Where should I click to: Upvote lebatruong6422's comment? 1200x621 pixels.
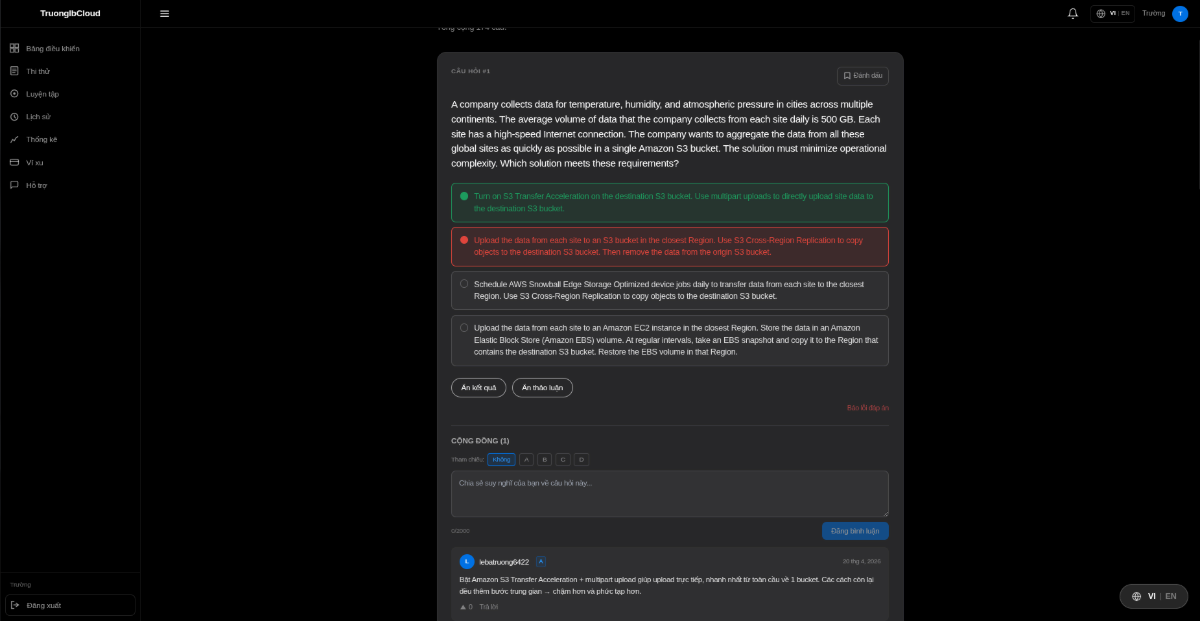463,607
